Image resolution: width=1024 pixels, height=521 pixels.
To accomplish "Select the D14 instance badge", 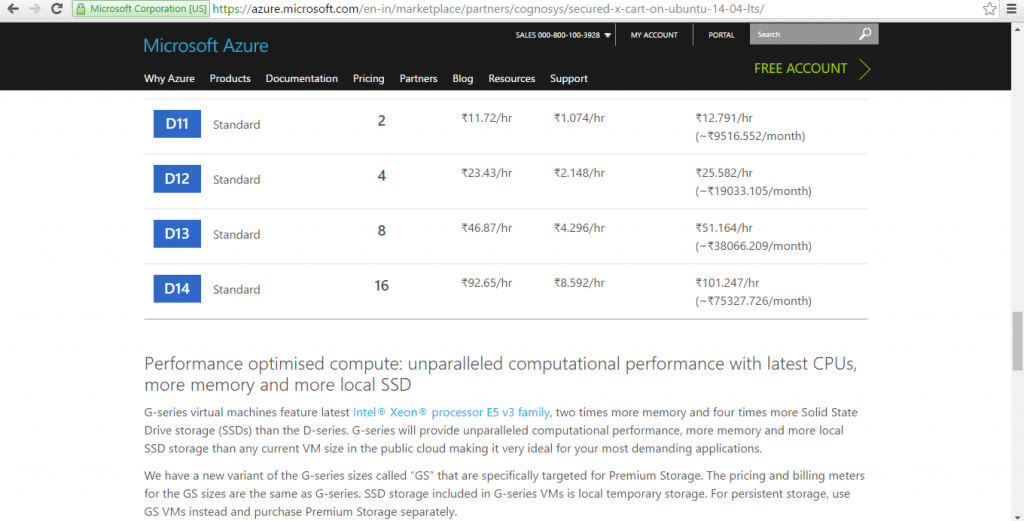I will [177, 289].
